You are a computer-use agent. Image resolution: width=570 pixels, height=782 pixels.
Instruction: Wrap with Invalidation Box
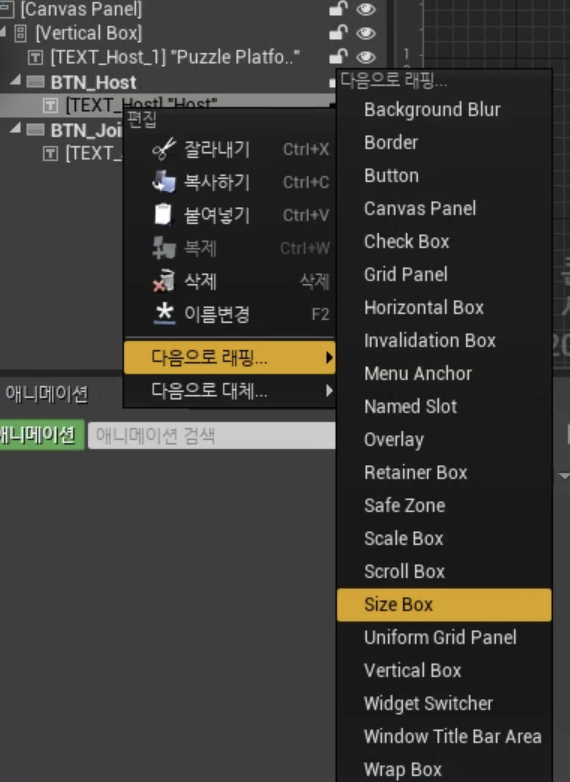[x=444, y=340]
